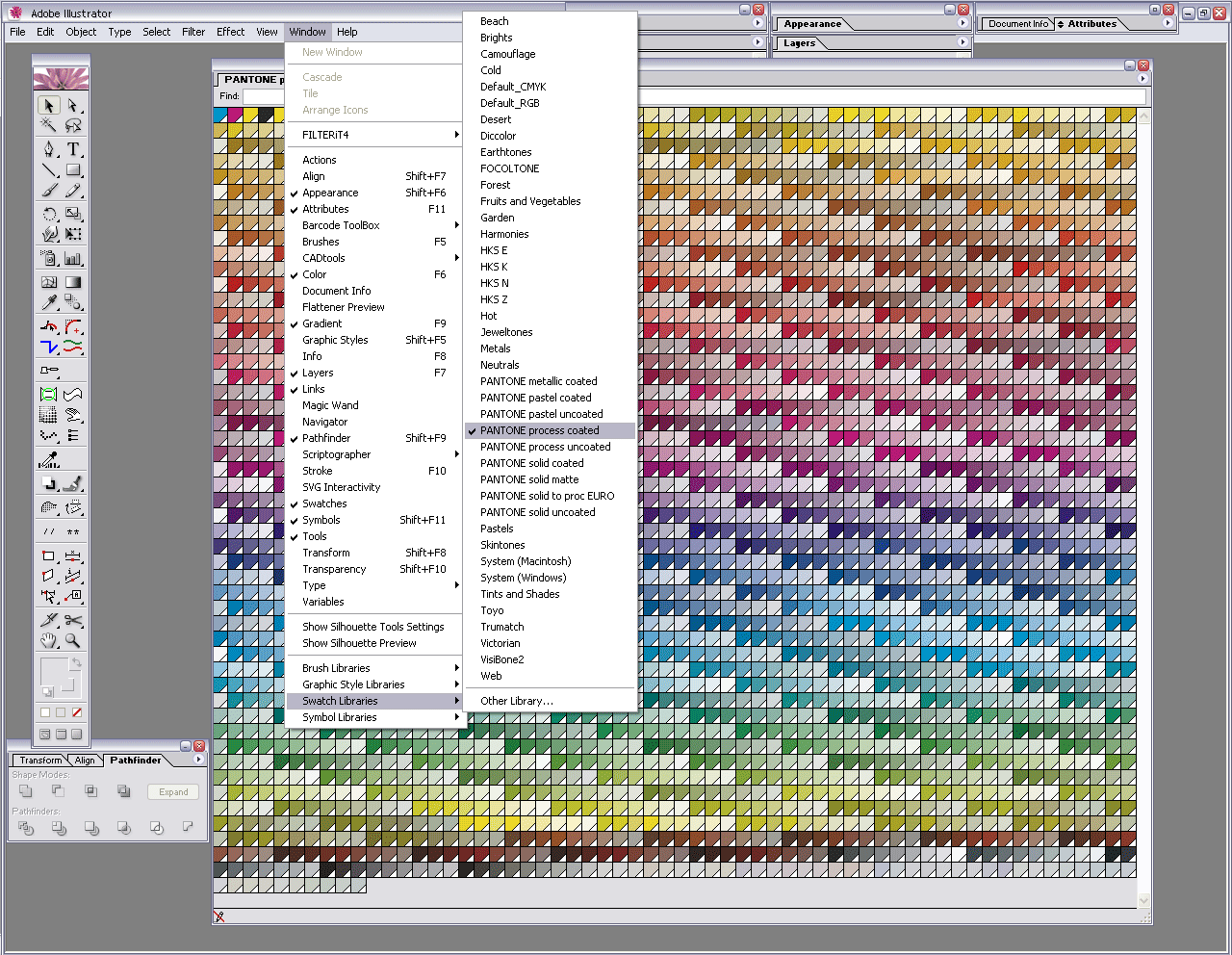This screenshot has width=1232, height=955.
Task: Open the Filter menu
Action: coord(193,32)
